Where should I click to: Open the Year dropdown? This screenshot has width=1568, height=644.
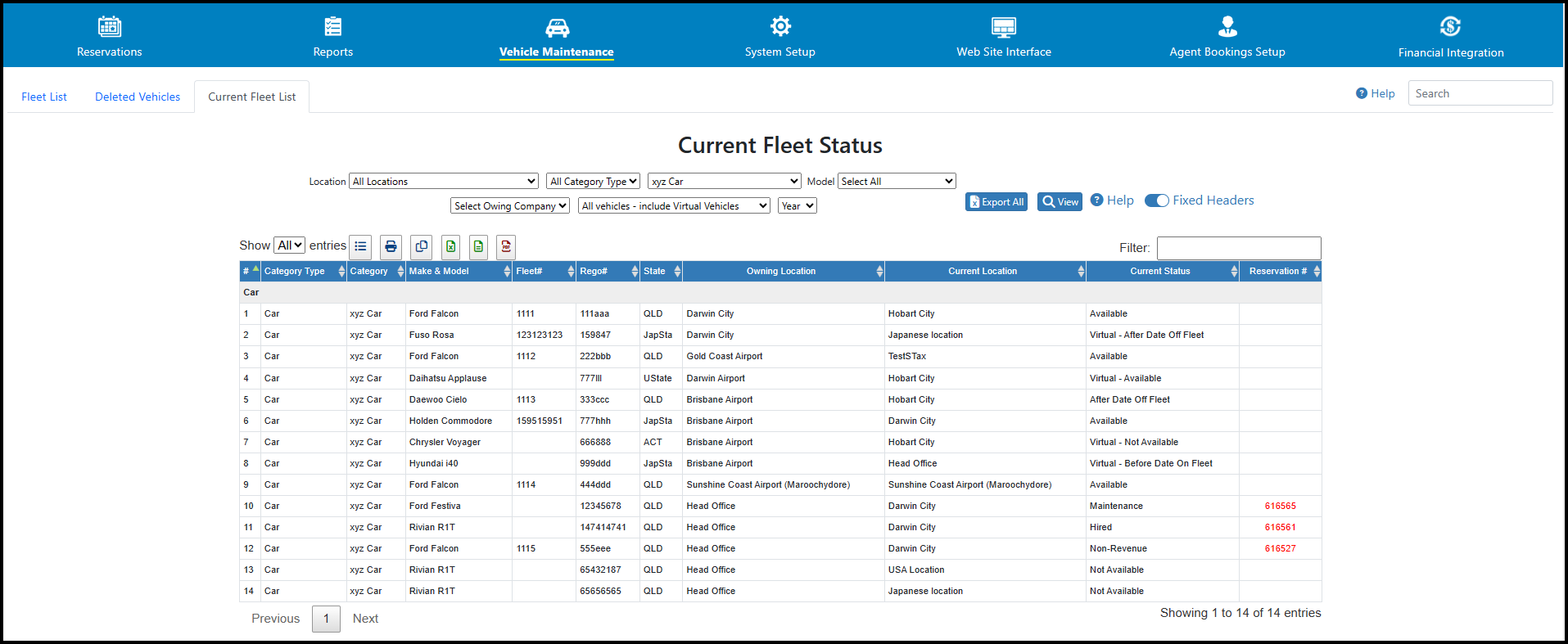tap(798, 206)
